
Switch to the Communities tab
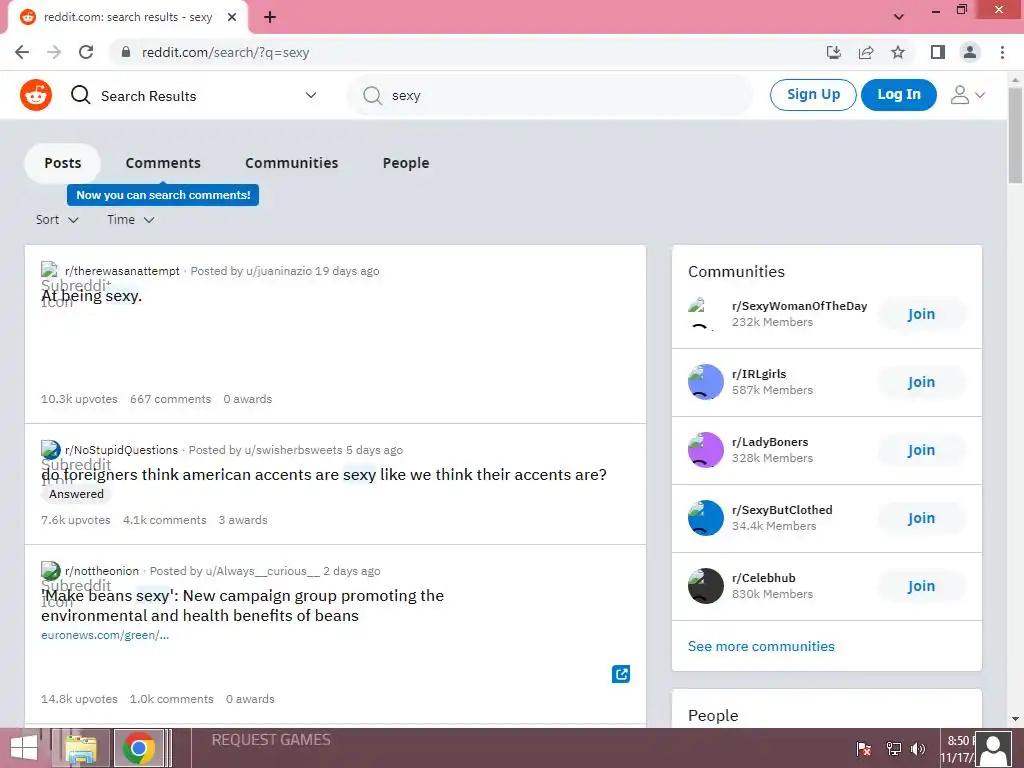tap(292, 163)
